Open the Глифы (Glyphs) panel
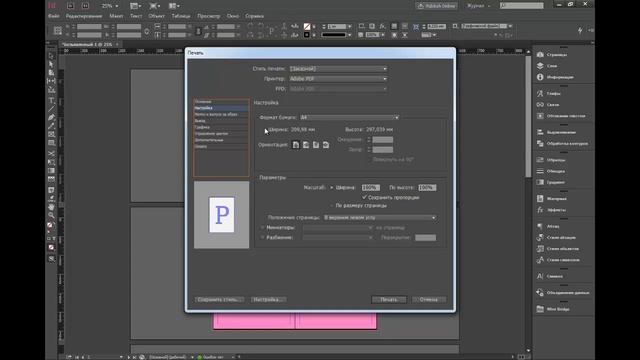The height and width of the screenshot is (360, 640). pyautogui.click(x=549, y=93)
